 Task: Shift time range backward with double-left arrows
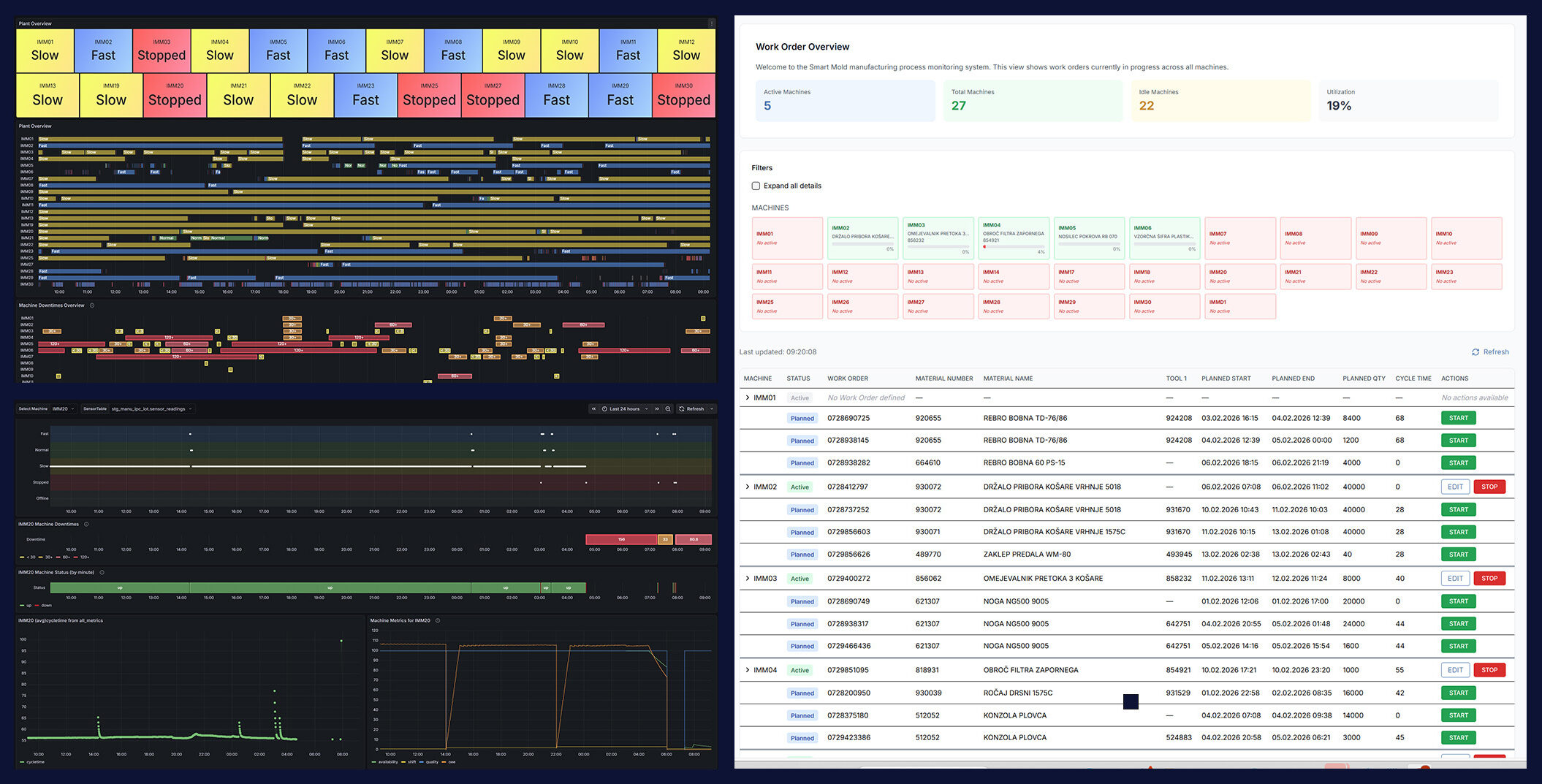(593, 409)
